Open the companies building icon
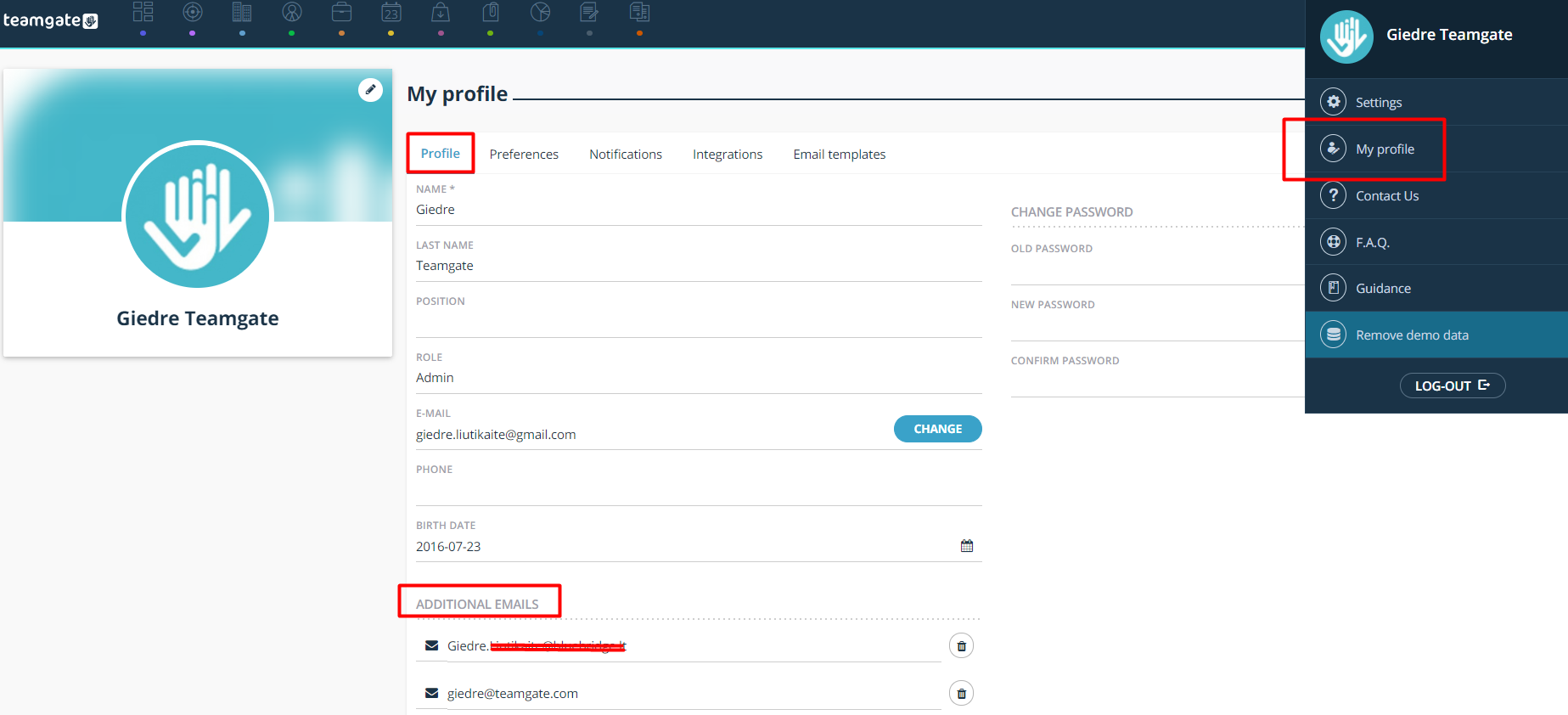Viewport: 1568px width, 715px height. pos(242,12)
